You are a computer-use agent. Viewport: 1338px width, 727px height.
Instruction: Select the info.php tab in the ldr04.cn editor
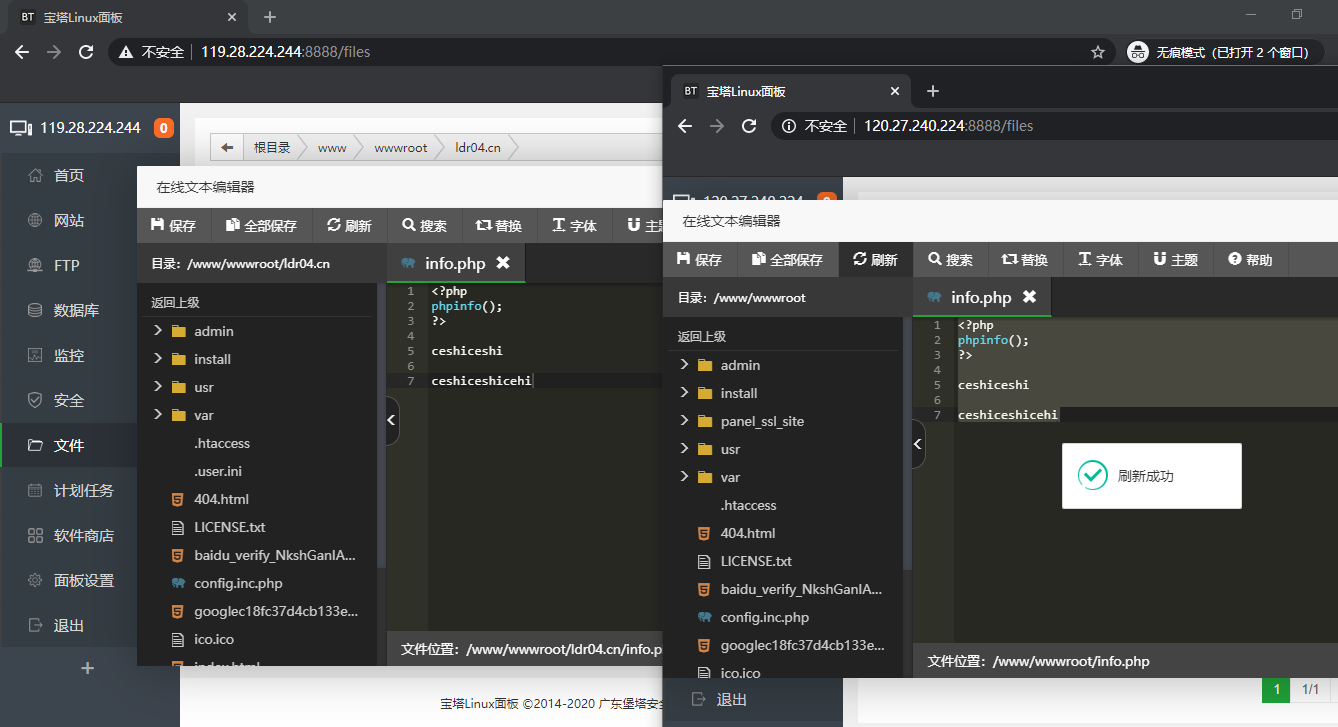tap(455, 263)
